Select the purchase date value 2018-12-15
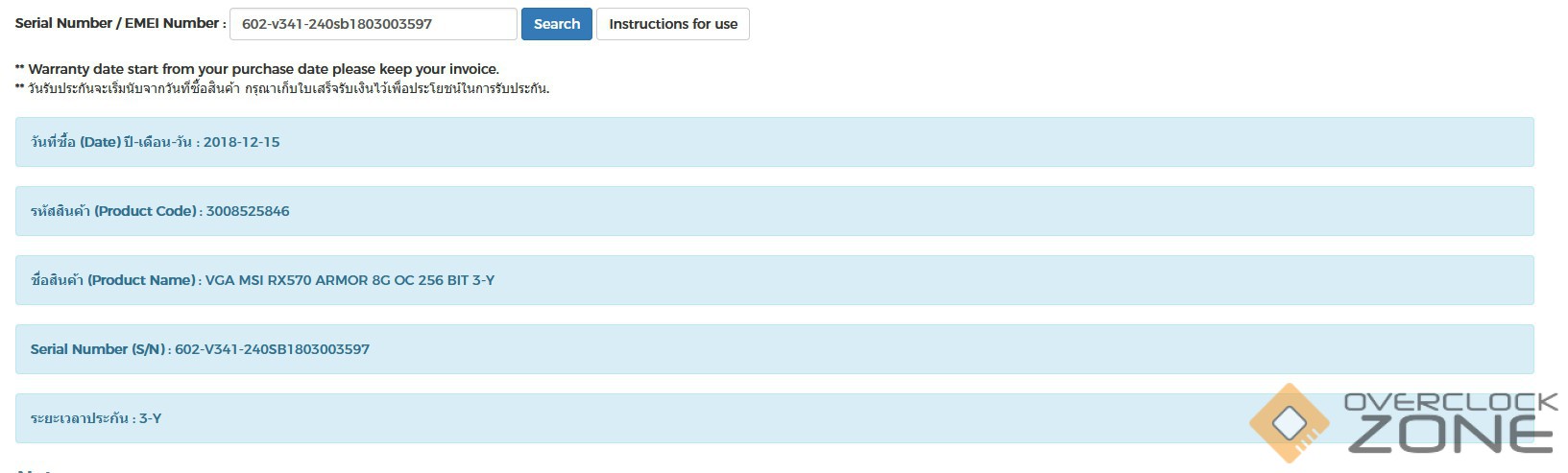1568x473 pixels. coord(242,142)
